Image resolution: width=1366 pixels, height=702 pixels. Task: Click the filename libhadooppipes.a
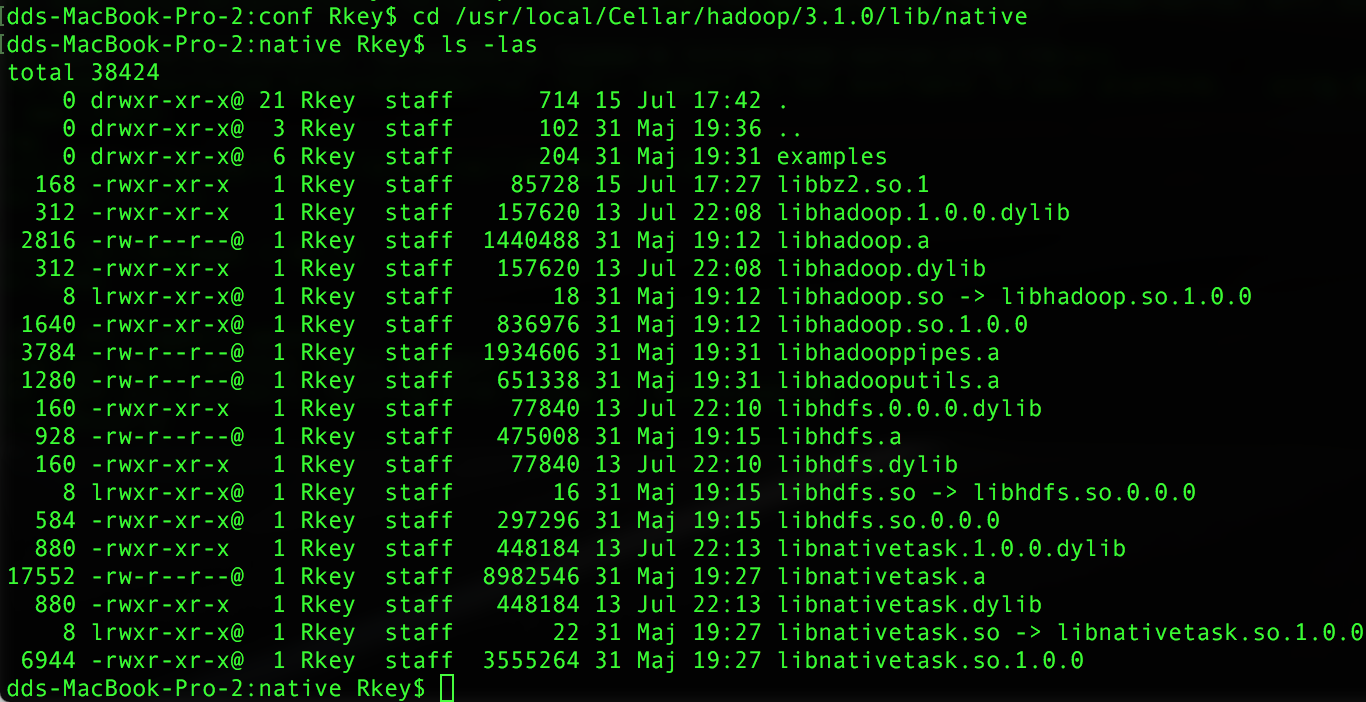click(x=888, y=353)
